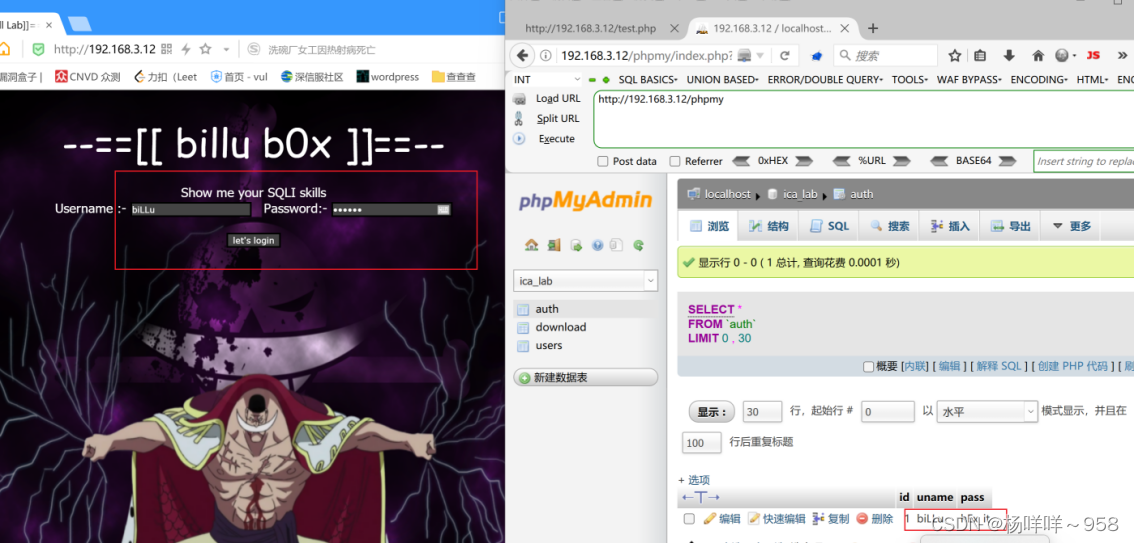
Task: Expand the TOOLS menu in HackBar
Action: click(x=911, y=80)
